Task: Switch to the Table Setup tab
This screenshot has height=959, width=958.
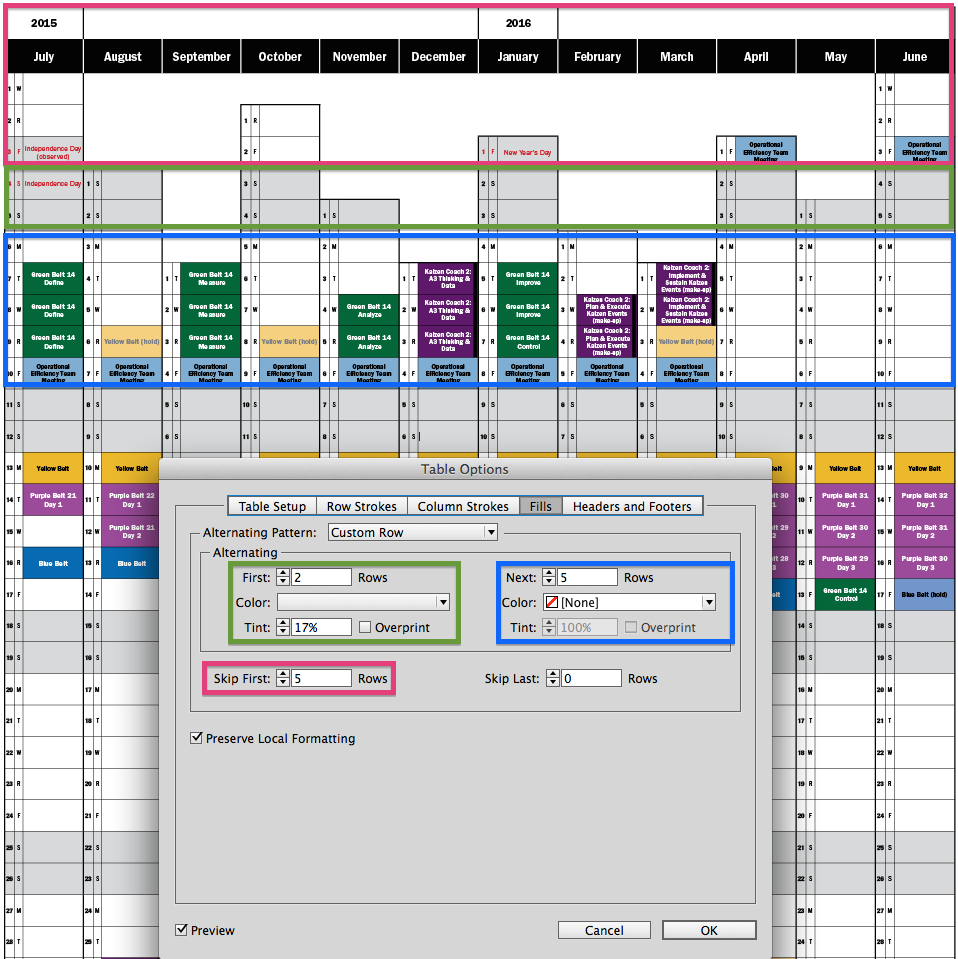Action: [x=272, y=506]
